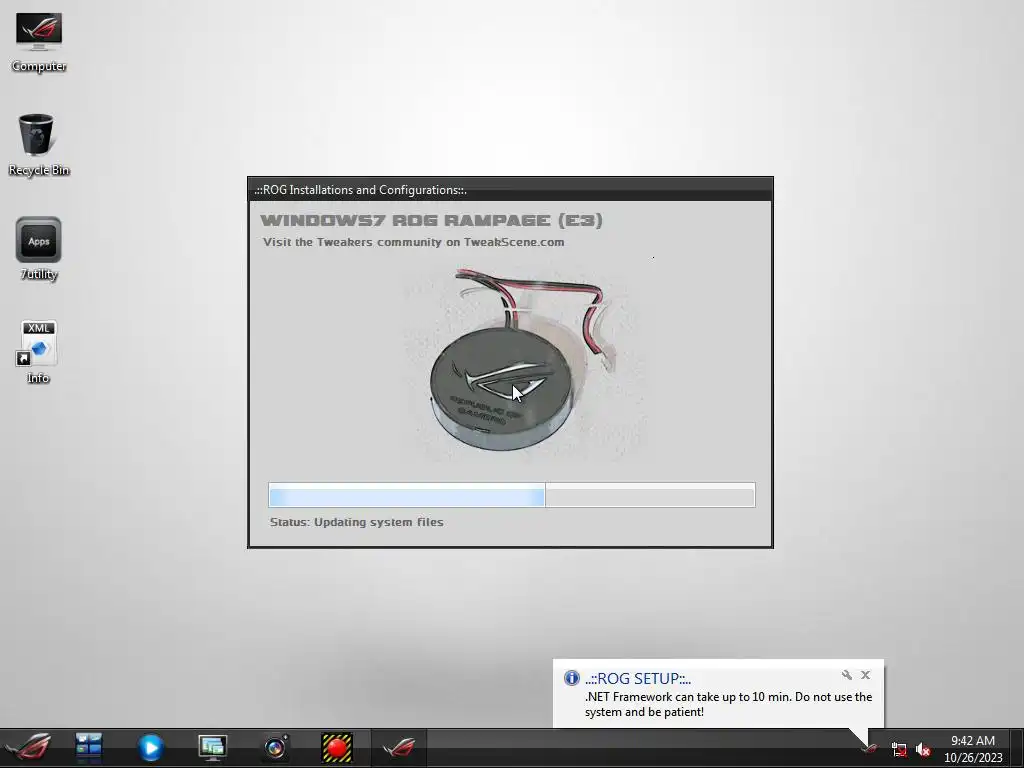
Task: Open ROG SETUP notification wrench options
Action: [846, 675]
